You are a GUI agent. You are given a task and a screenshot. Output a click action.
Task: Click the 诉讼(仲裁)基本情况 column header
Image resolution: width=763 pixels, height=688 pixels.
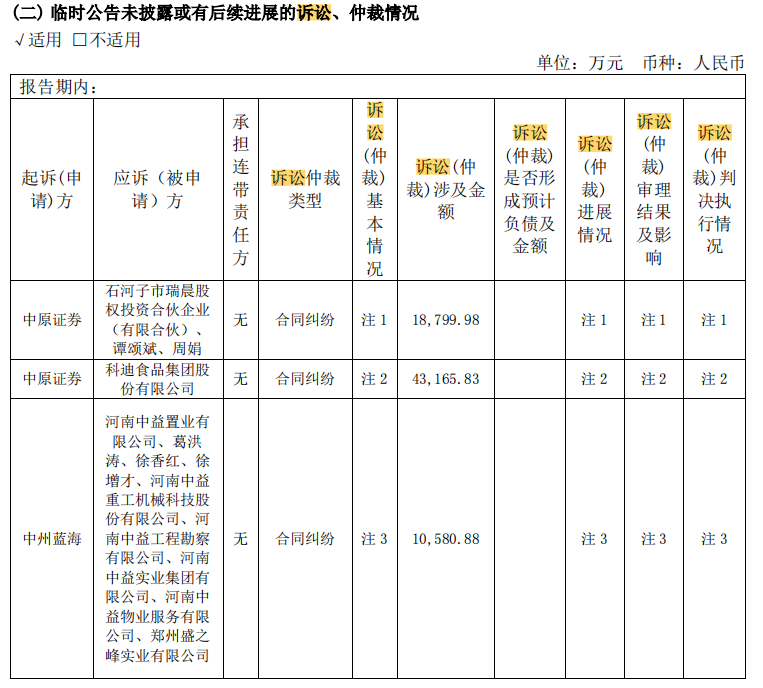point(375,189)
